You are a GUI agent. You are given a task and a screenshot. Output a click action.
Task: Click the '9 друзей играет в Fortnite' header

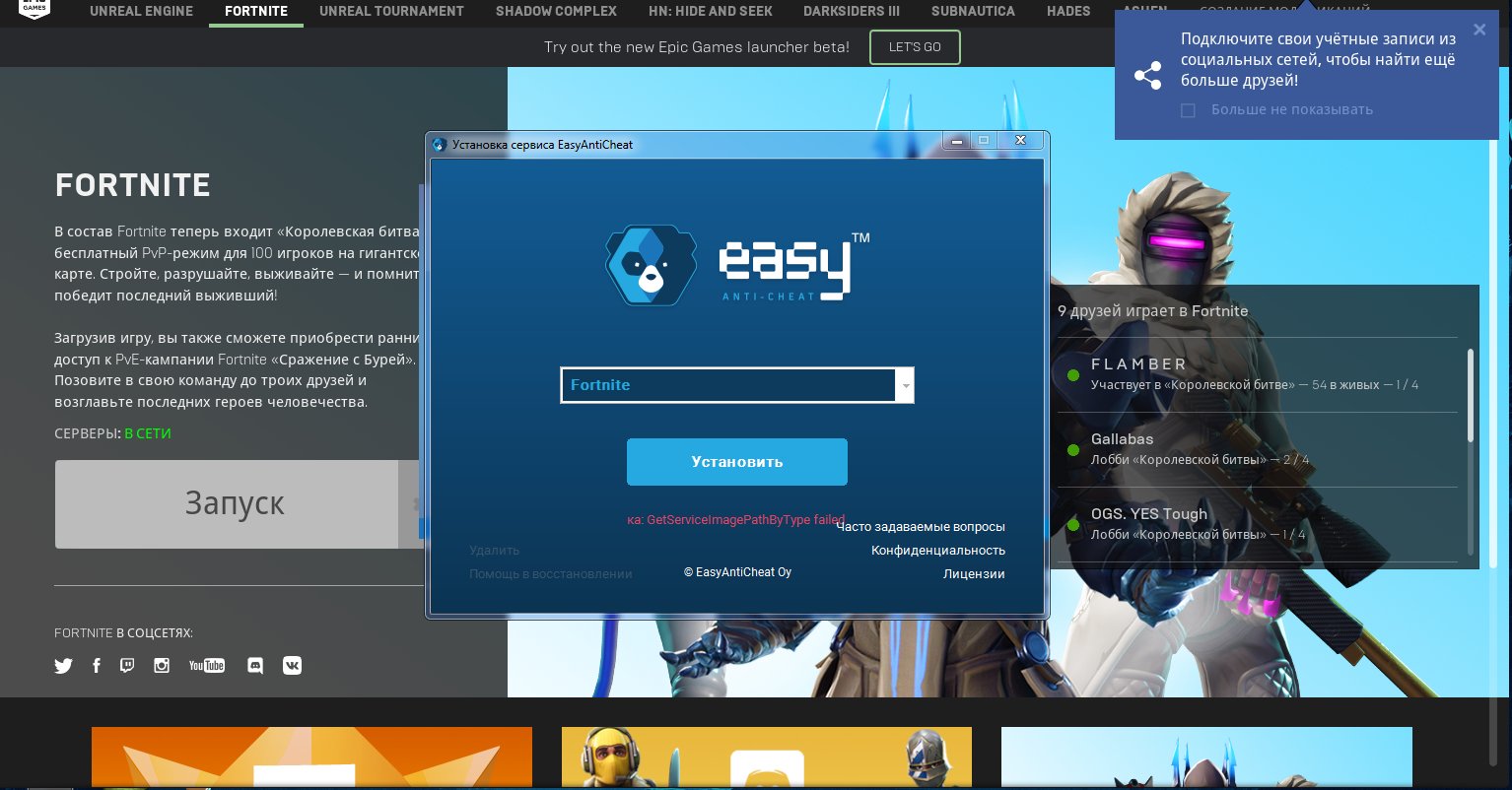point(1152,311)
